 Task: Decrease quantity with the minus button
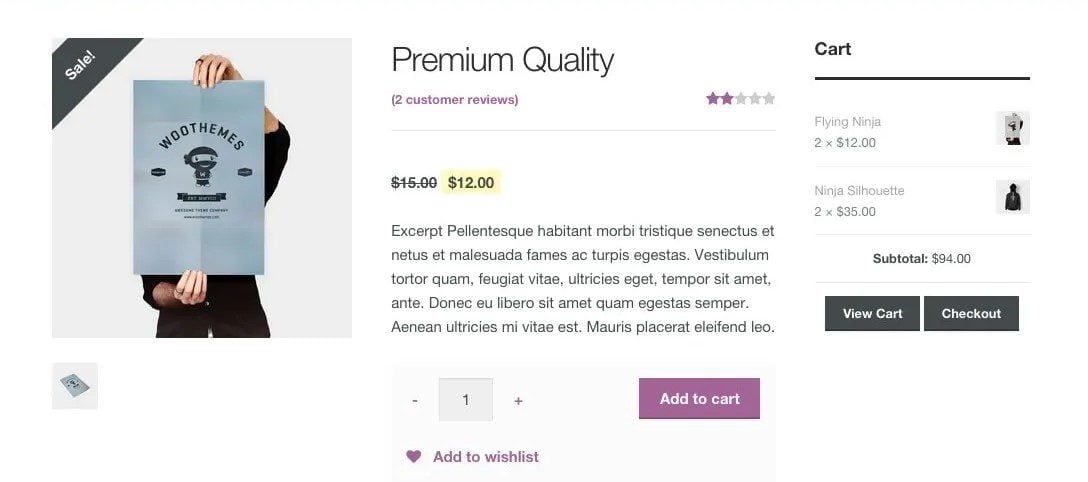tap(415, 401)
